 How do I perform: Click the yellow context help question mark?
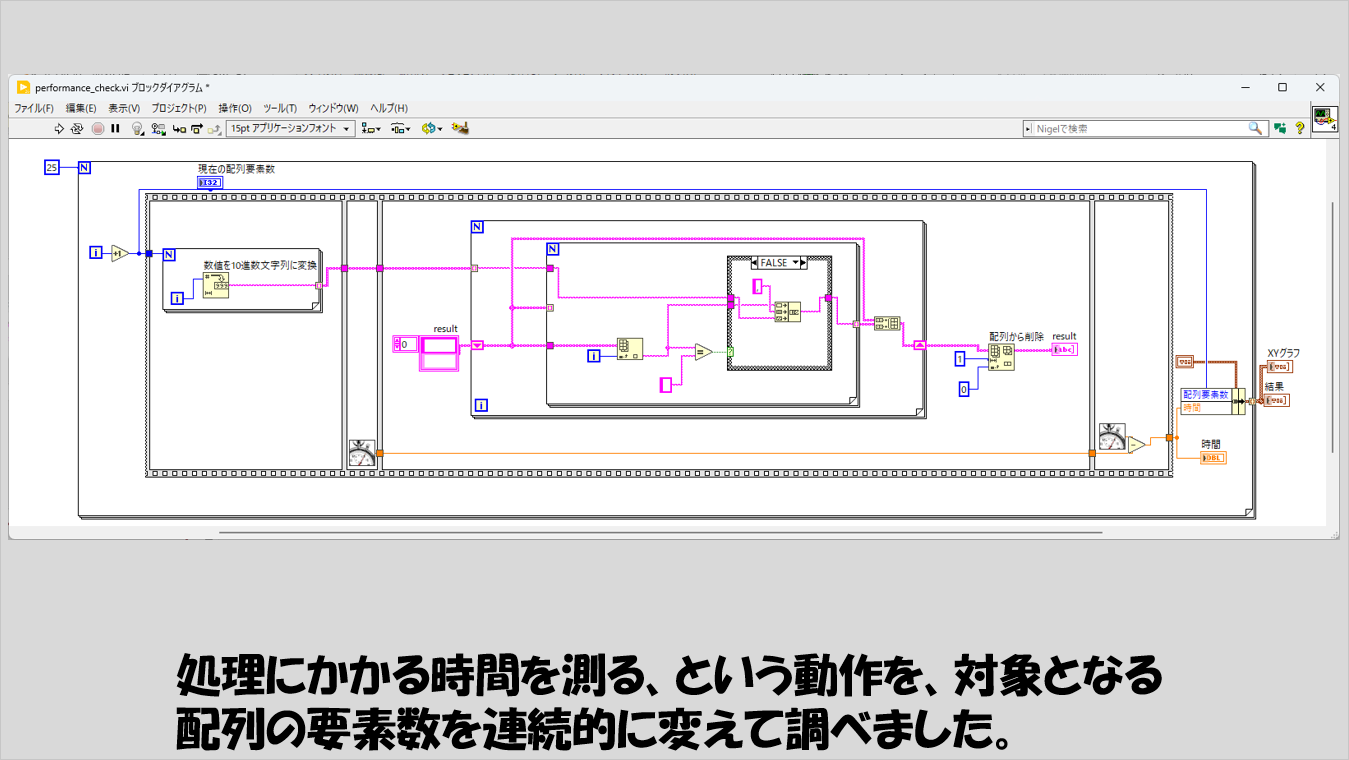click(x=1299, y=129)
